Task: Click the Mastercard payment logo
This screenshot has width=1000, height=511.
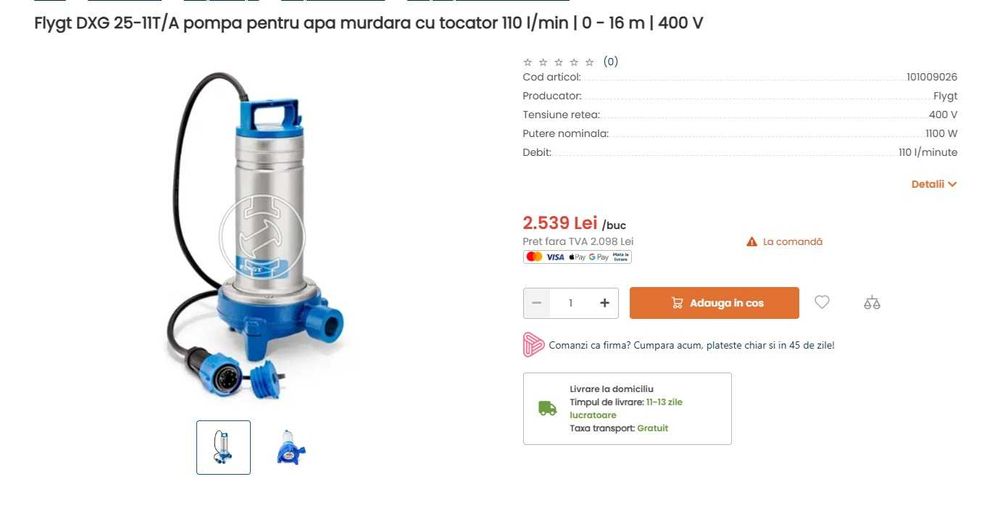Action: pos(534,256)
